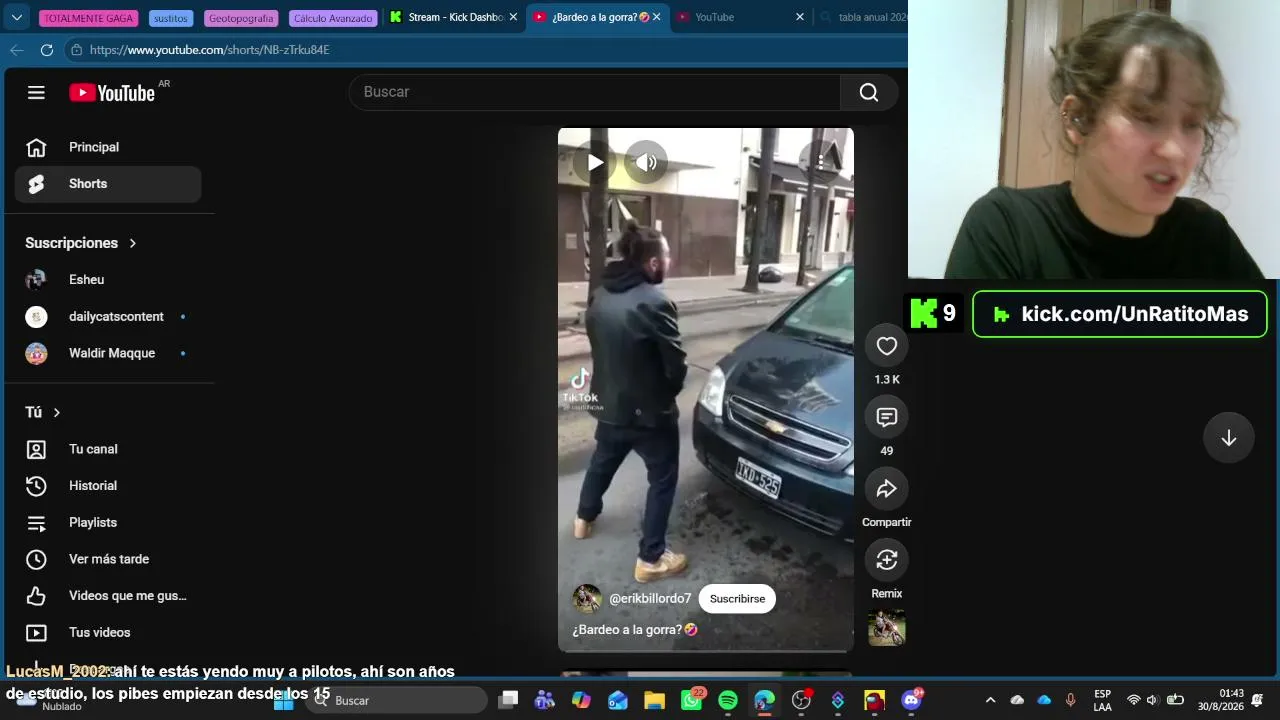Expand the Tú section
The height and width of the screenshot is (720, 1280).
click(x=43, y=412)
